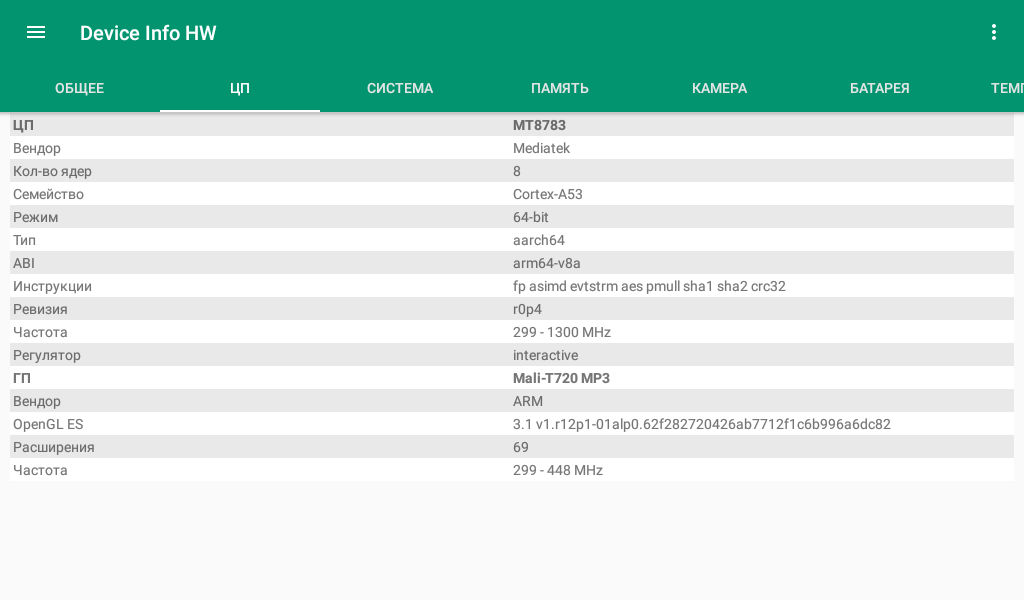This screenshot has width=1024, height=600.
Task: Click the Mediatek vendor value
Action: pos(541,148)
